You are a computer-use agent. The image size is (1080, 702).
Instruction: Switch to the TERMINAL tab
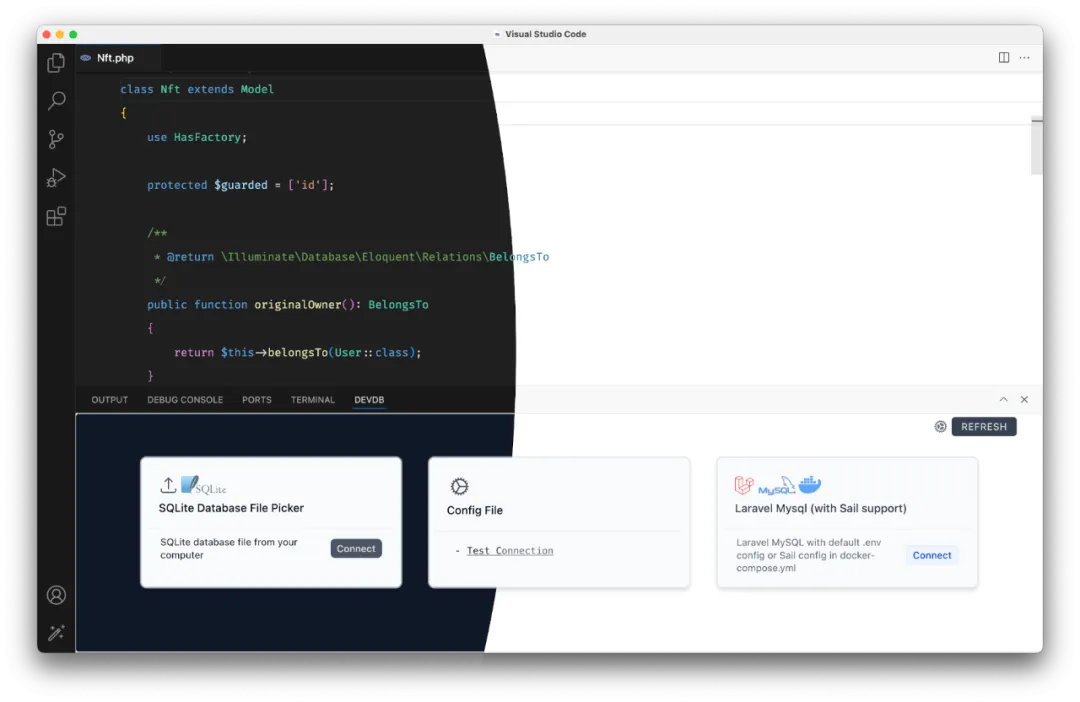click(313, 400)
